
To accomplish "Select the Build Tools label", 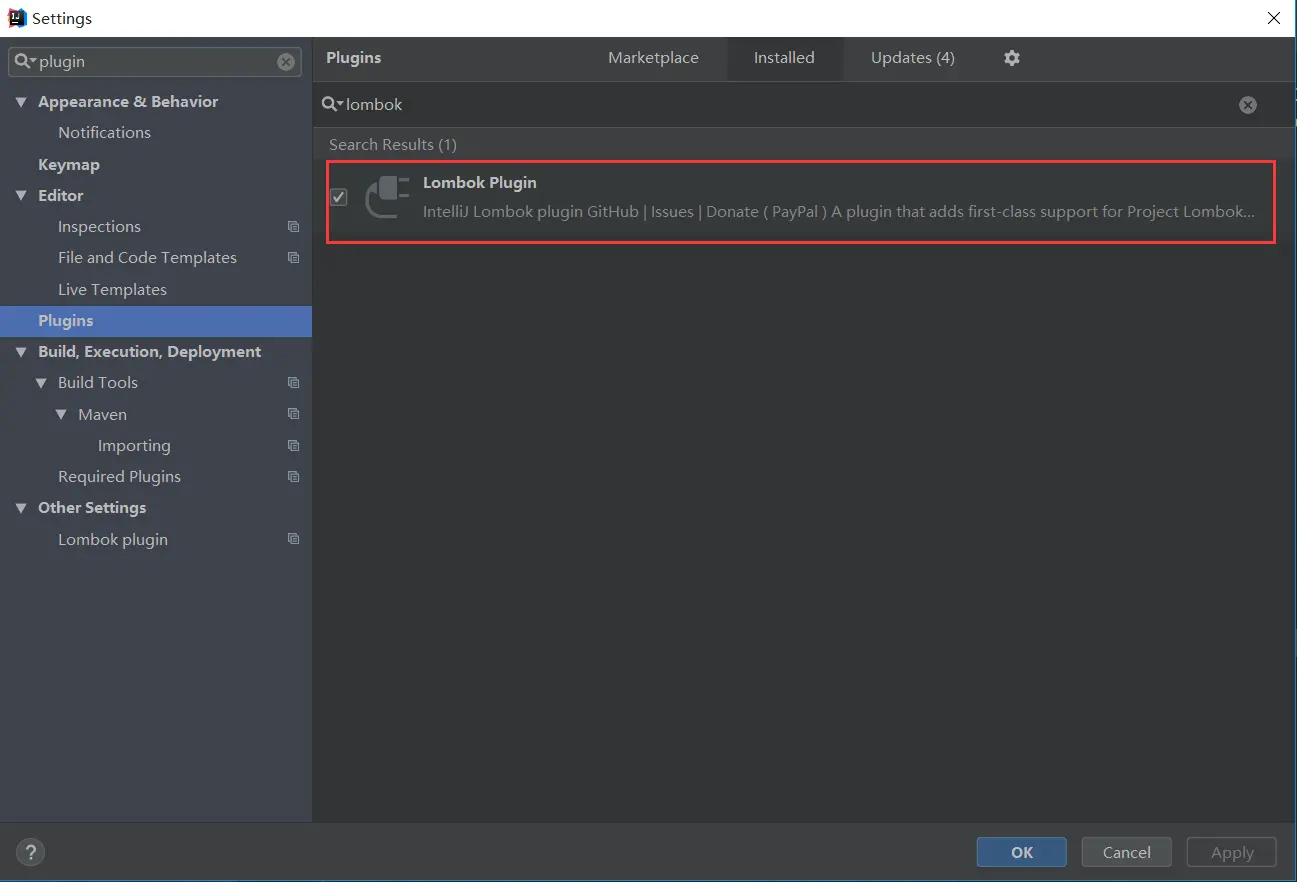I will click(98, 383).
